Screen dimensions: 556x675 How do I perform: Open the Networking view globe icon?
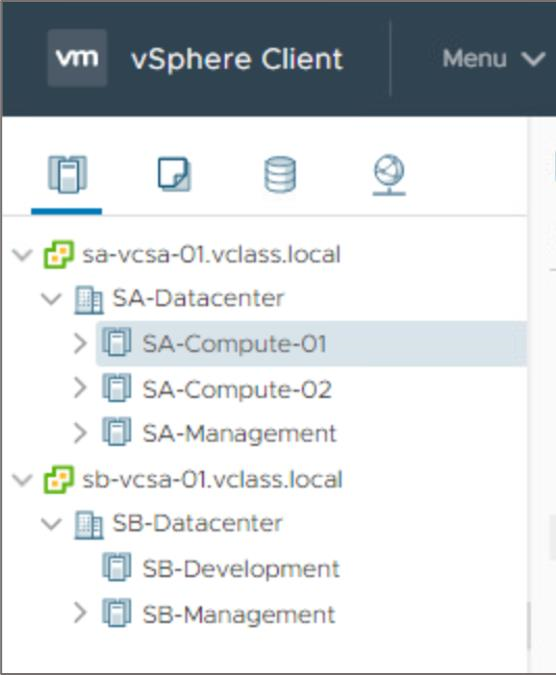click(389, 175)
